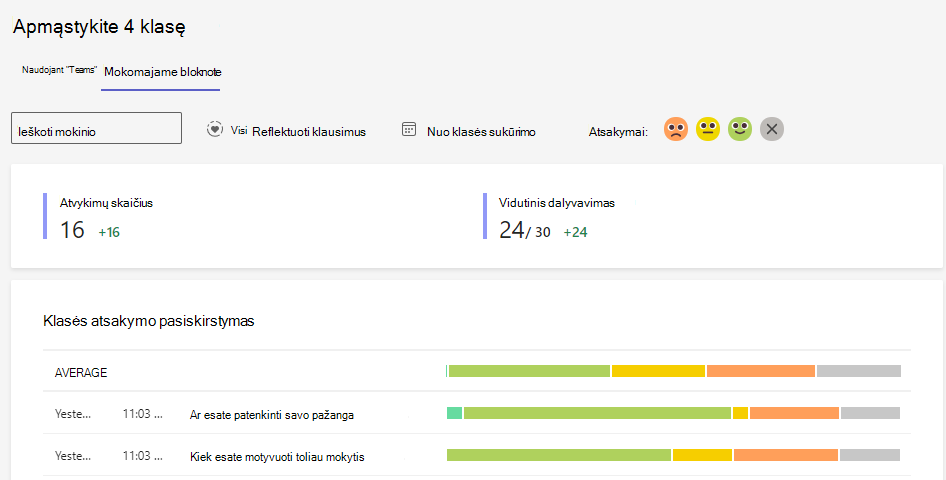This screenshot has height=480, width=946.
Task: Click the orange segment of the AVERAGE bar
Action: click(x=761, y=371)
